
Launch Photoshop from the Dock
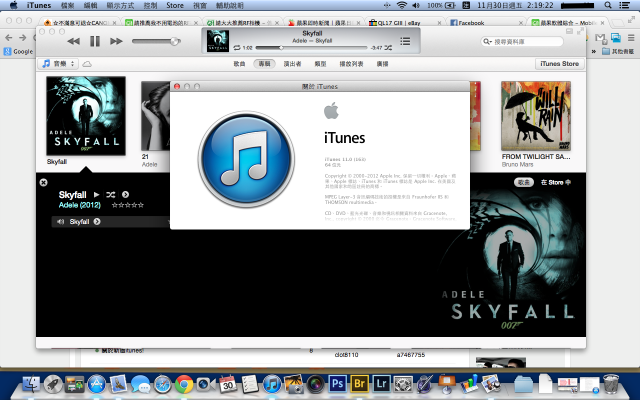tap(337, 384)
